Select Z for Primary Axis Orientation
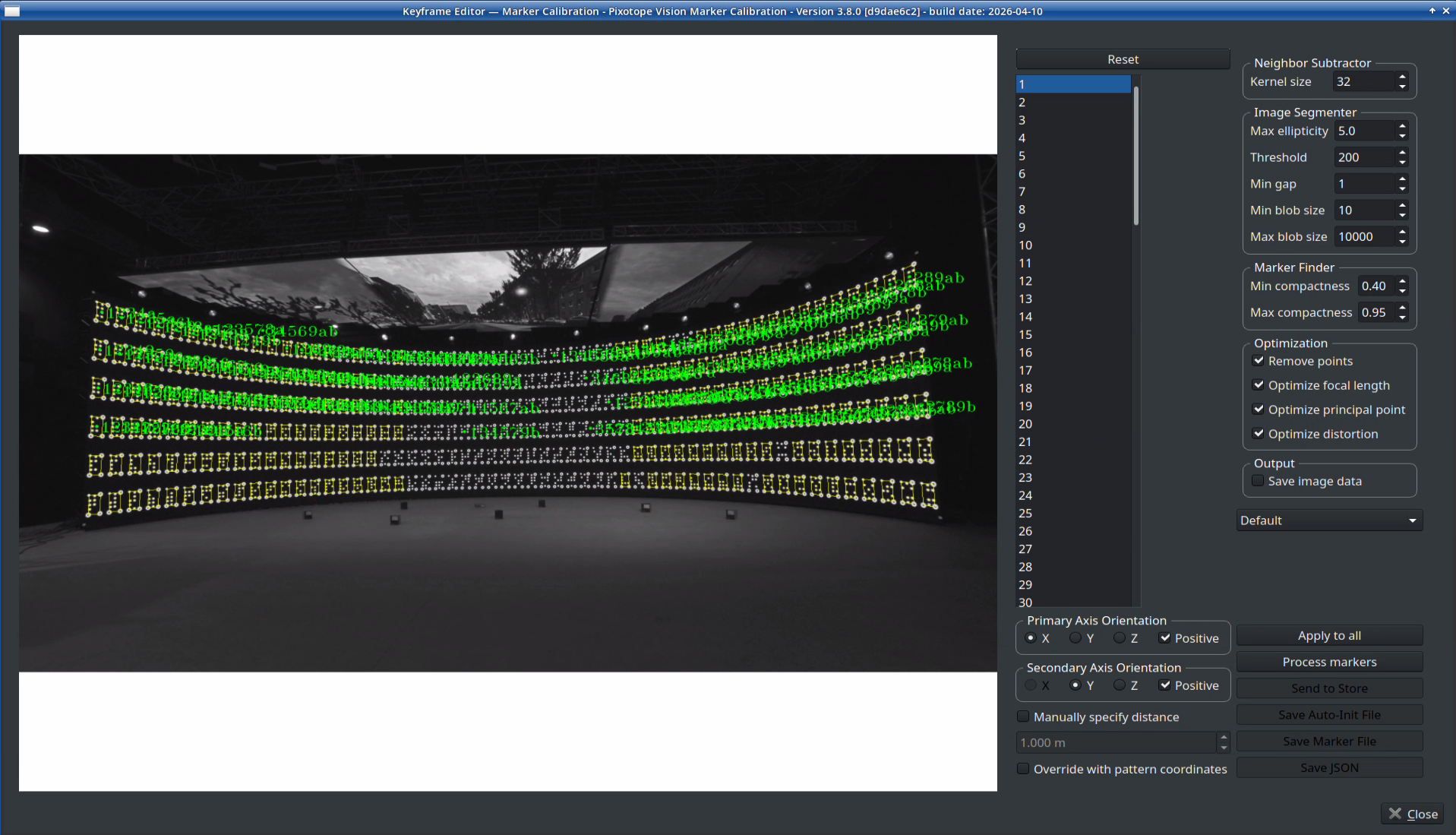The image size is (1456, 835). pyautogui.click(x=1120, y=638)
